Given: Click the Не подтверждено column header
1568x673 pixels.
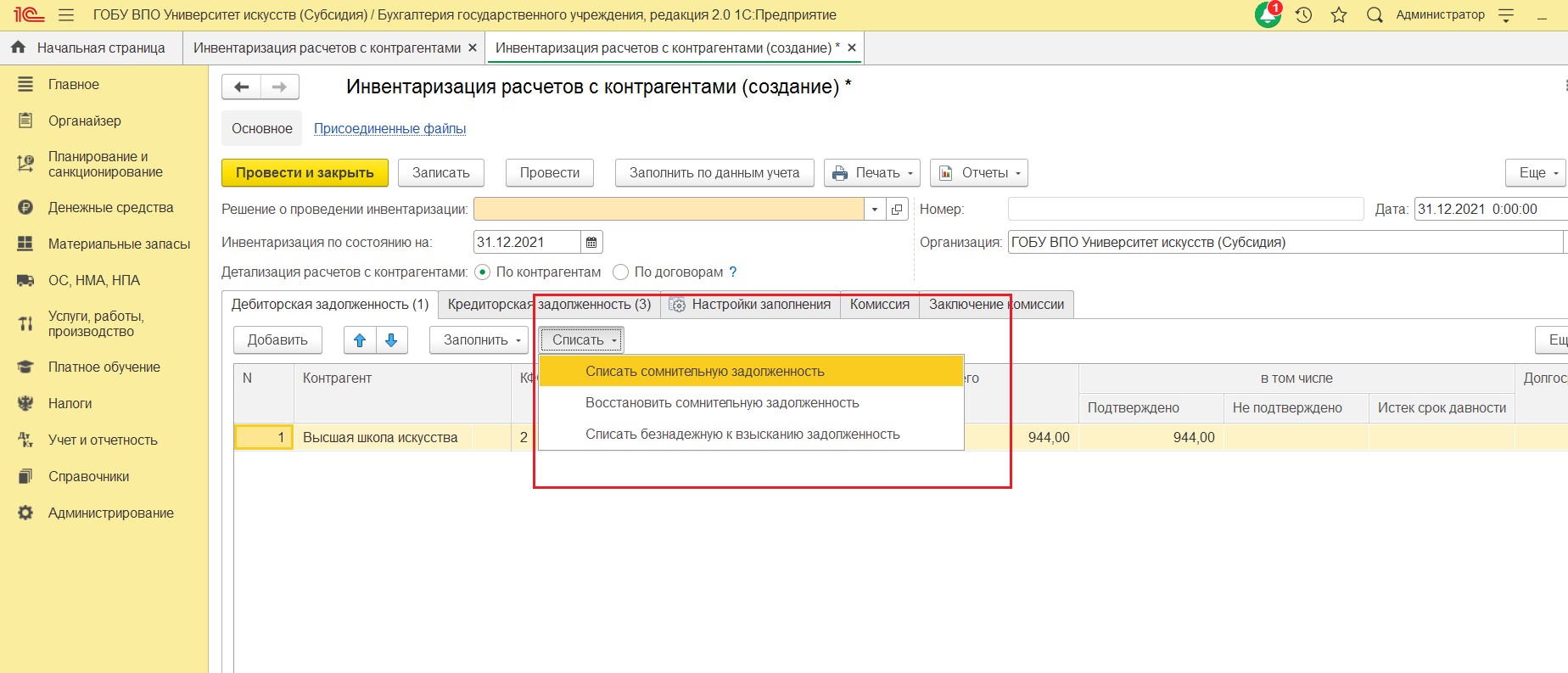Looking at the screenshot, I should [x=1296, y=408].
